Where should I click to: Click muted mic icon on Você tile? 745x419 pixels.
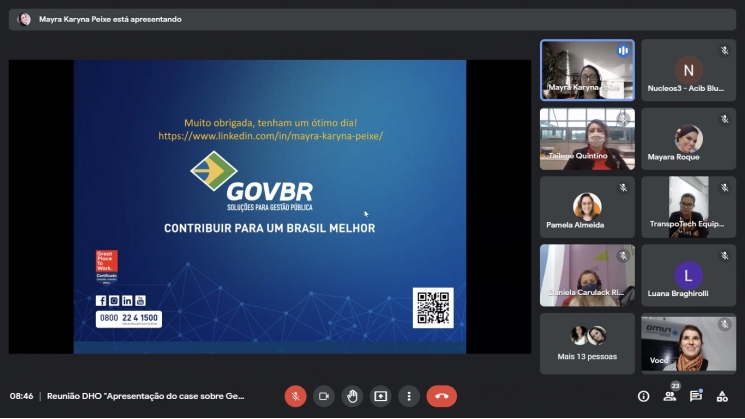(725, 324)
